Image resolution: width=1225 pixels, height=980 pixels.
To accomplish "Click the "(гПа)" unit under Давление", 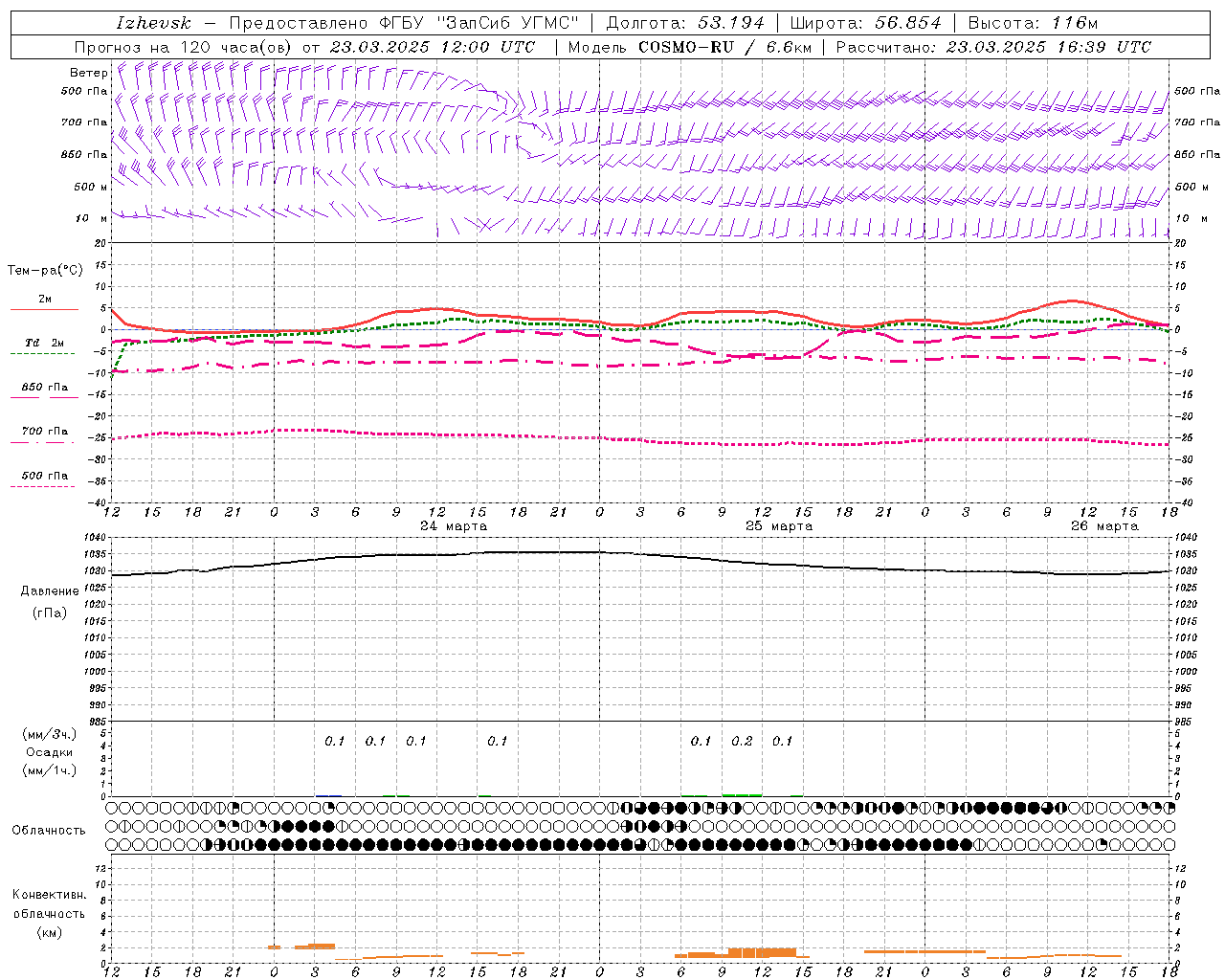I will click(x=49, y=613).
